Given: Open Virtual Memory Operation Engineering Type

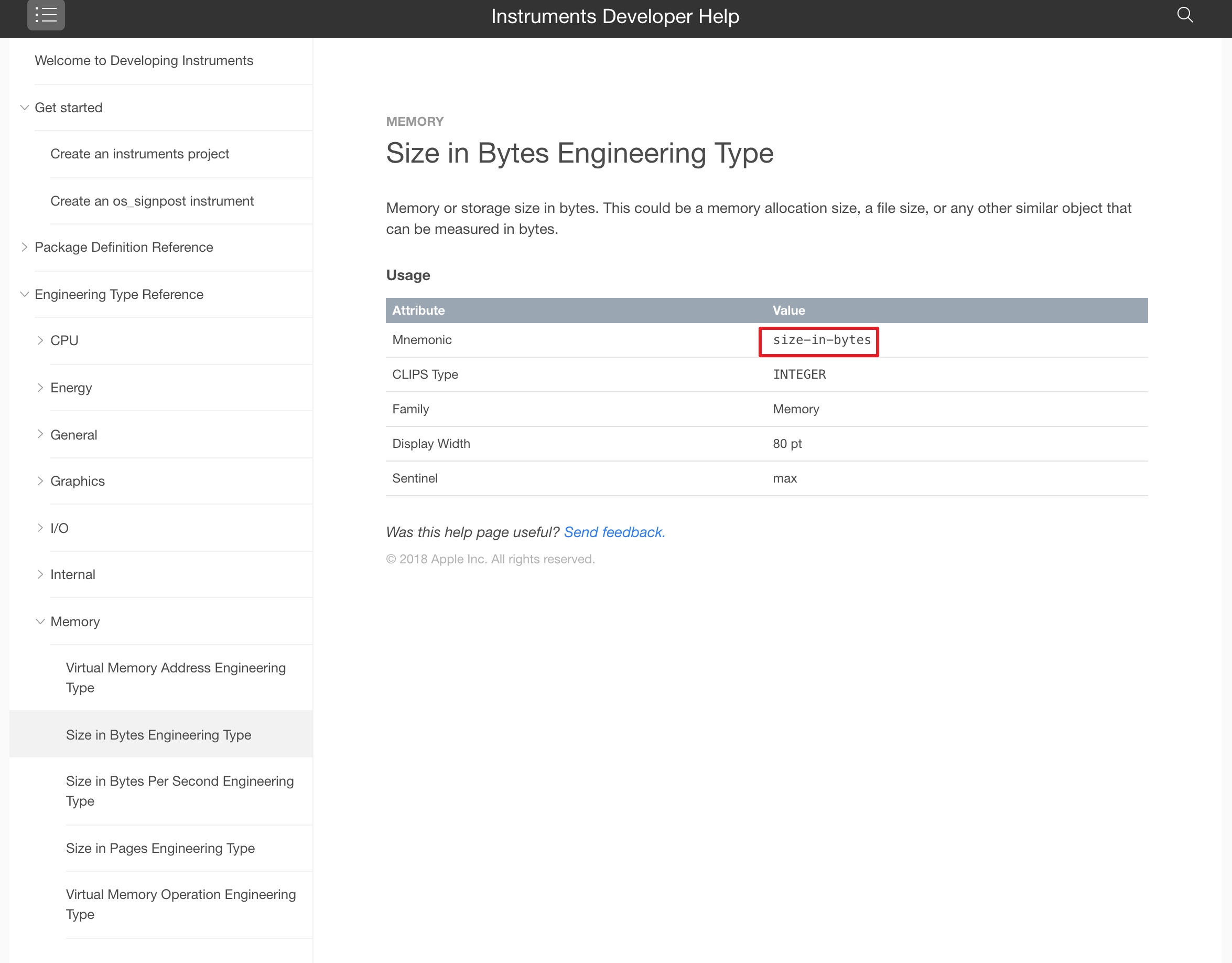Looking at the screenshot, I should coord(180,904).
